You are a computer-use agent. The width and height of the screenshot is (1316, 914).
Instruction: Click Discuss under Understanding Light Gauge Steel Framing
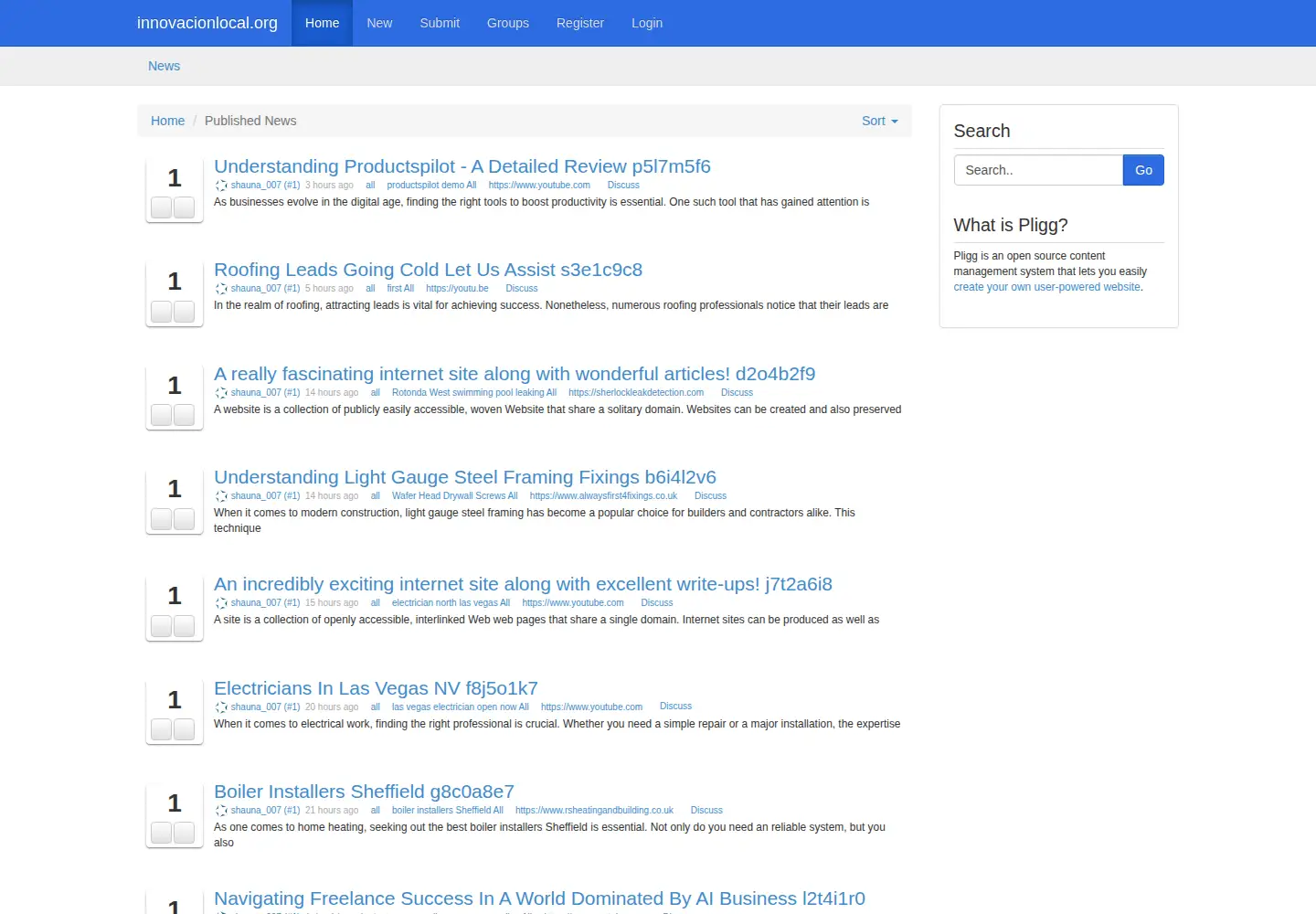(710, 496)
